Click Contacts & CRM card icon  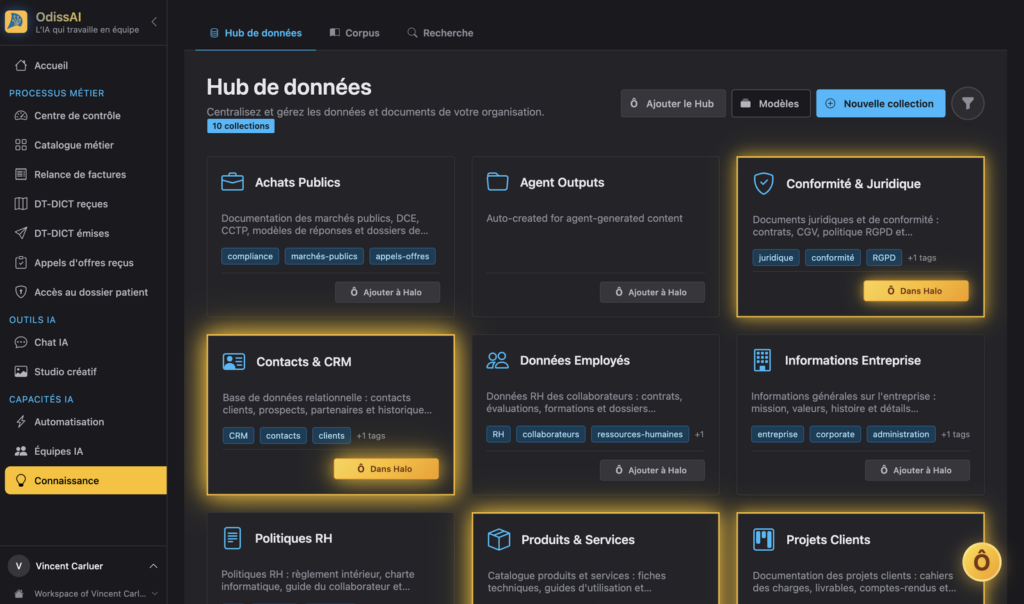coord(234,361)
